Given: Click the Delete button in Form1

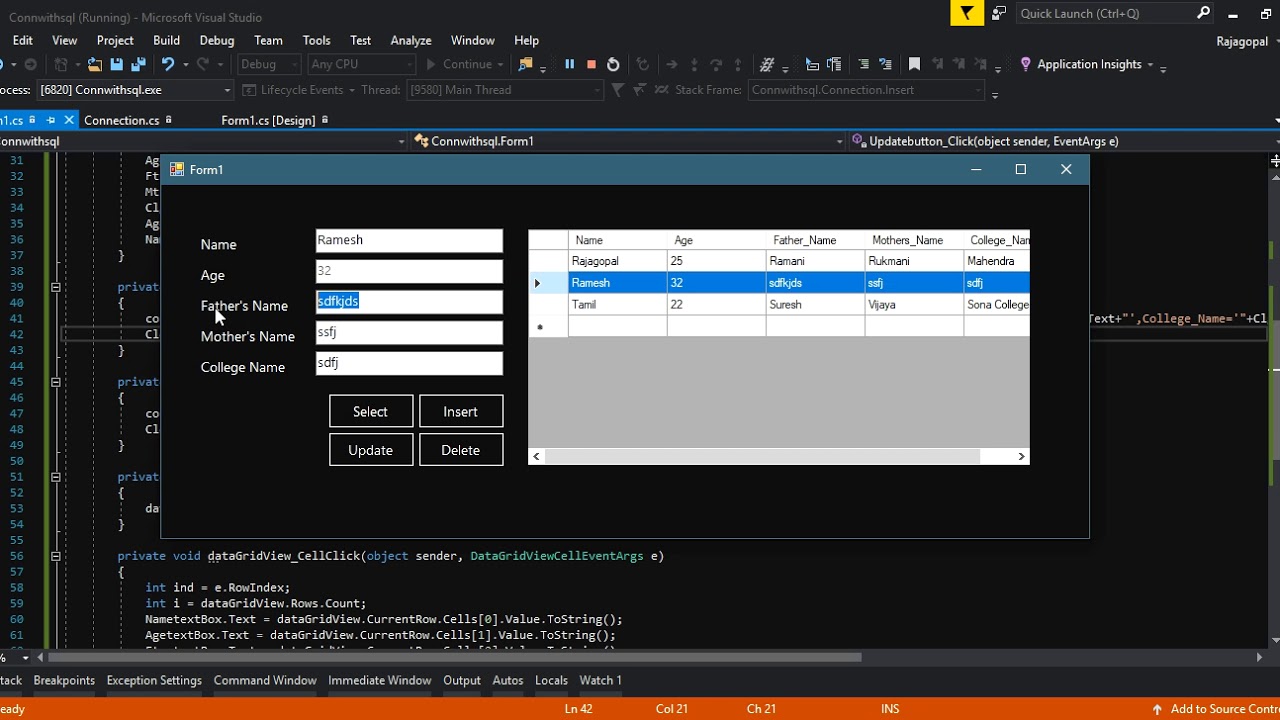Looking at the screenshot, I should [461, 450].
